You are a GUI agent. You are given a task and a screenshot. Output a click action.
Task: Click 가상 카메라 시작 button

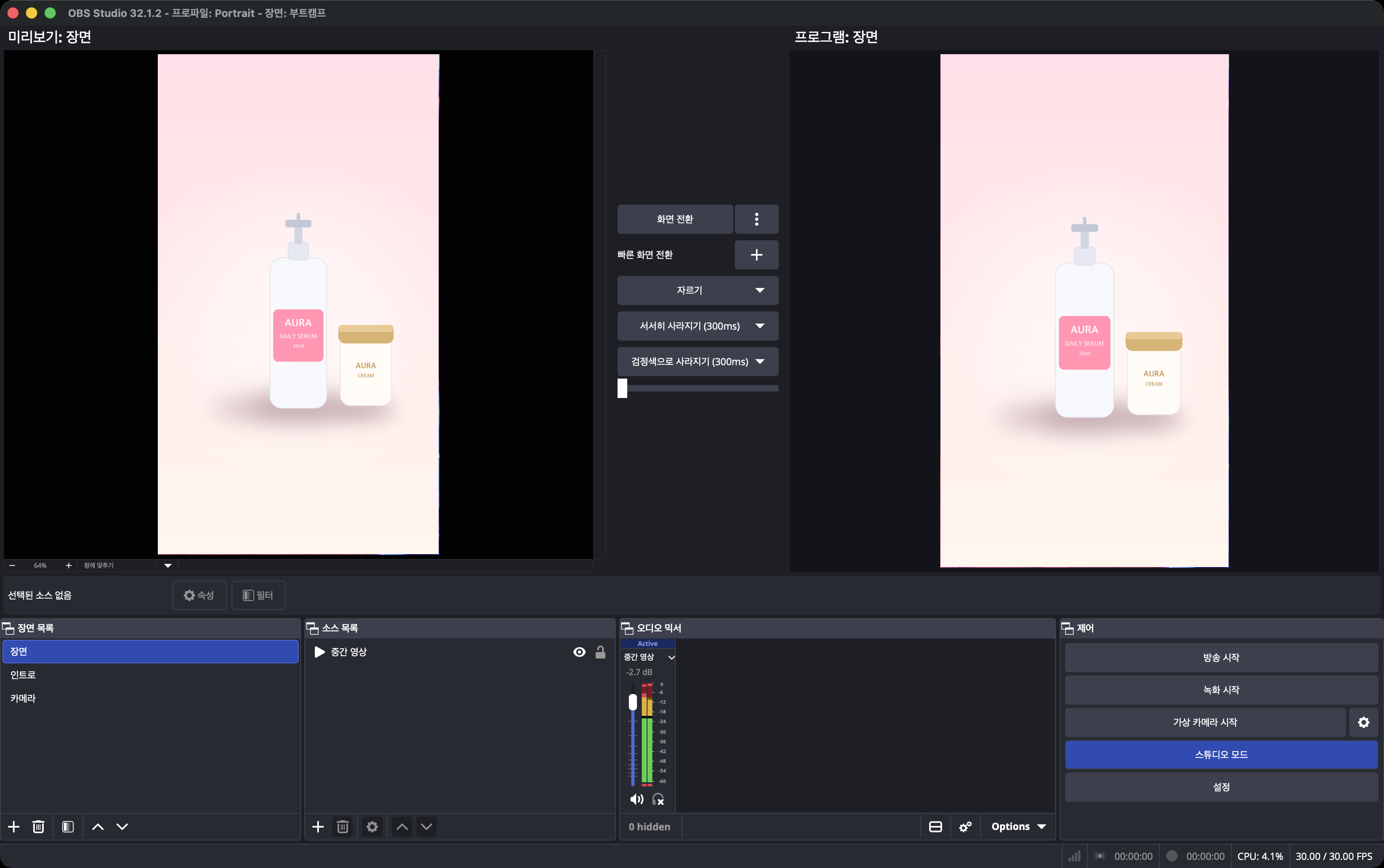[1205, 722]
